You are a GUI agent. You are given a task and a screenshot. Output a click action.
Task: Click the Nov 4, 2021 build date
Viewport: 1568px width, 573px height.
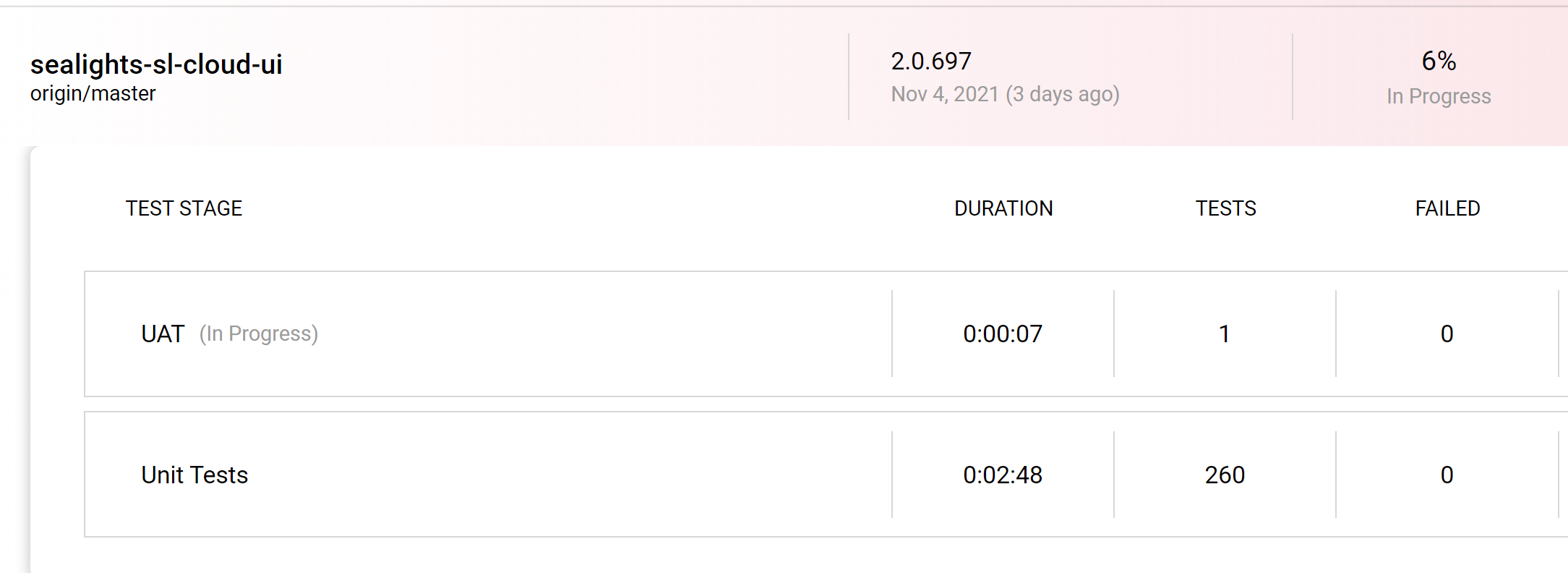point(945,95)
